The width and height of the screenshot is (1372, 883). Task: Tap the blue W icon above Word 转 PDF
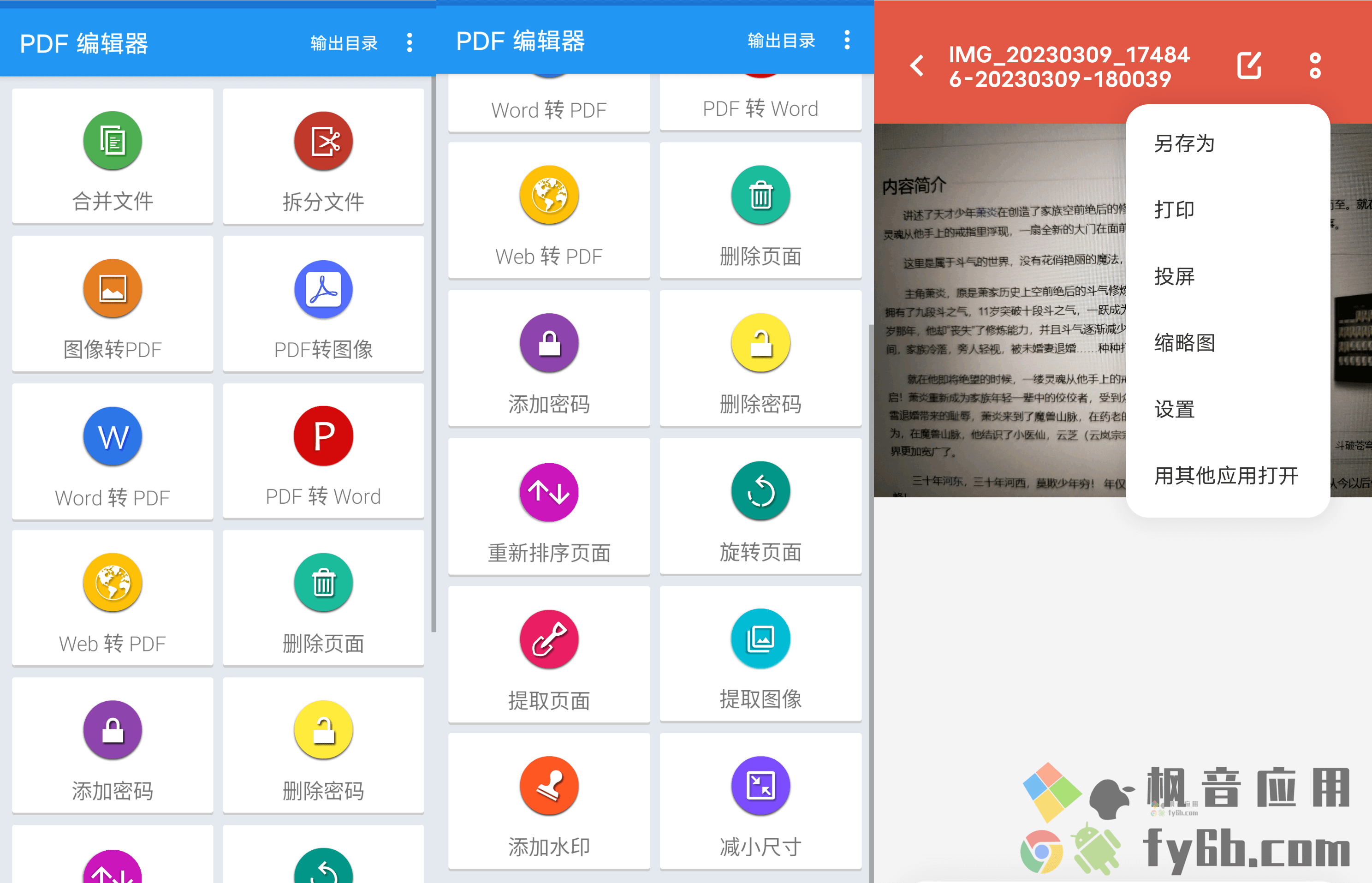click(113, 436)
